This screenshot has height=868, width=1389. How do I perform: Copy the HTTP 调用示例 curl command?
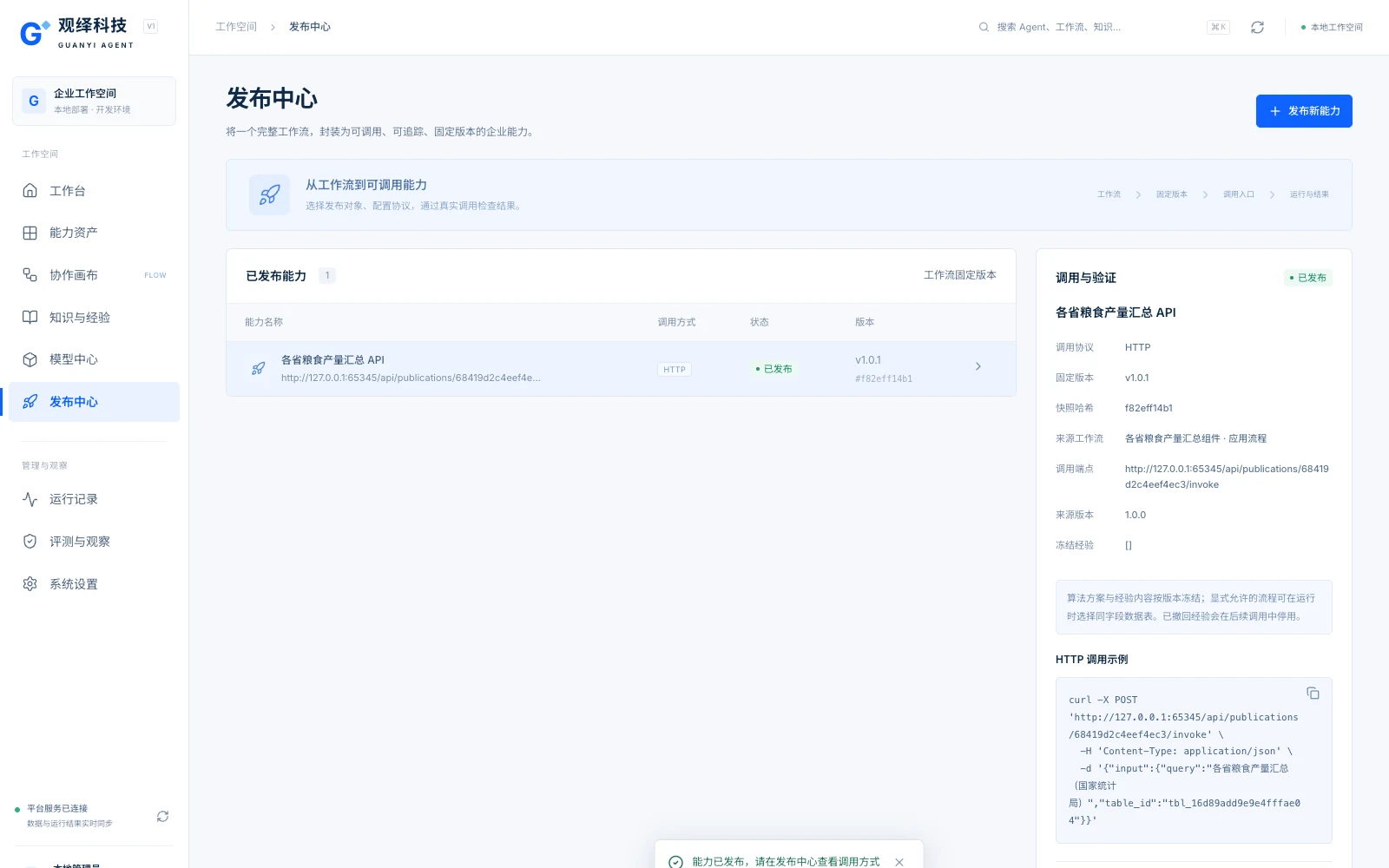tap(1313, 693)
